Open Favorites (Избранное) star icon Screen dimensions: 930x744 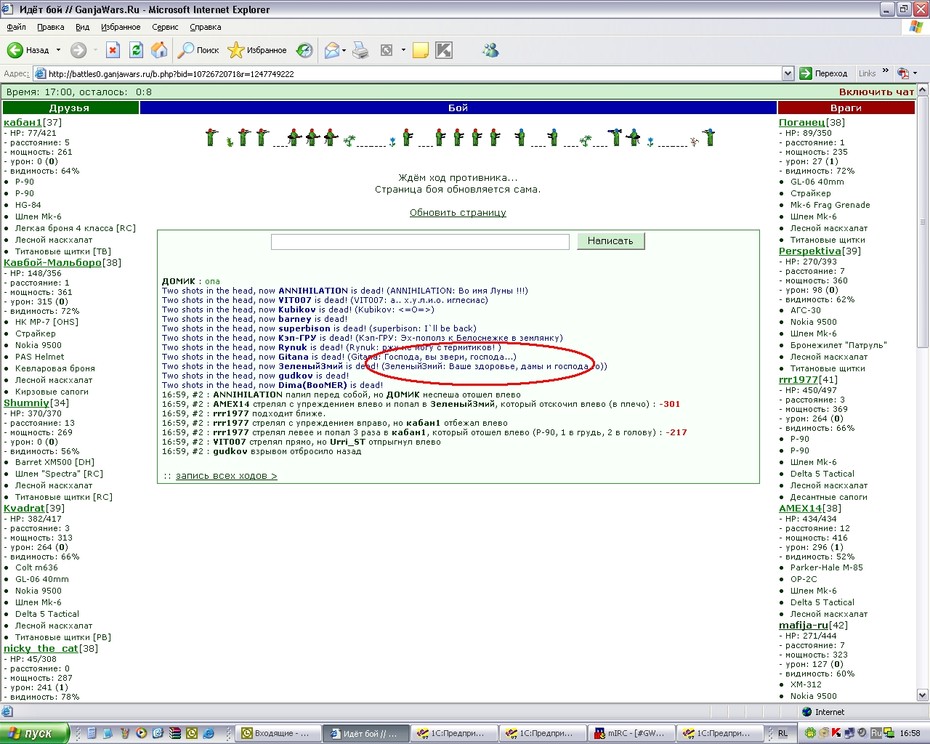pyautogui.click(x=235, y=50)
